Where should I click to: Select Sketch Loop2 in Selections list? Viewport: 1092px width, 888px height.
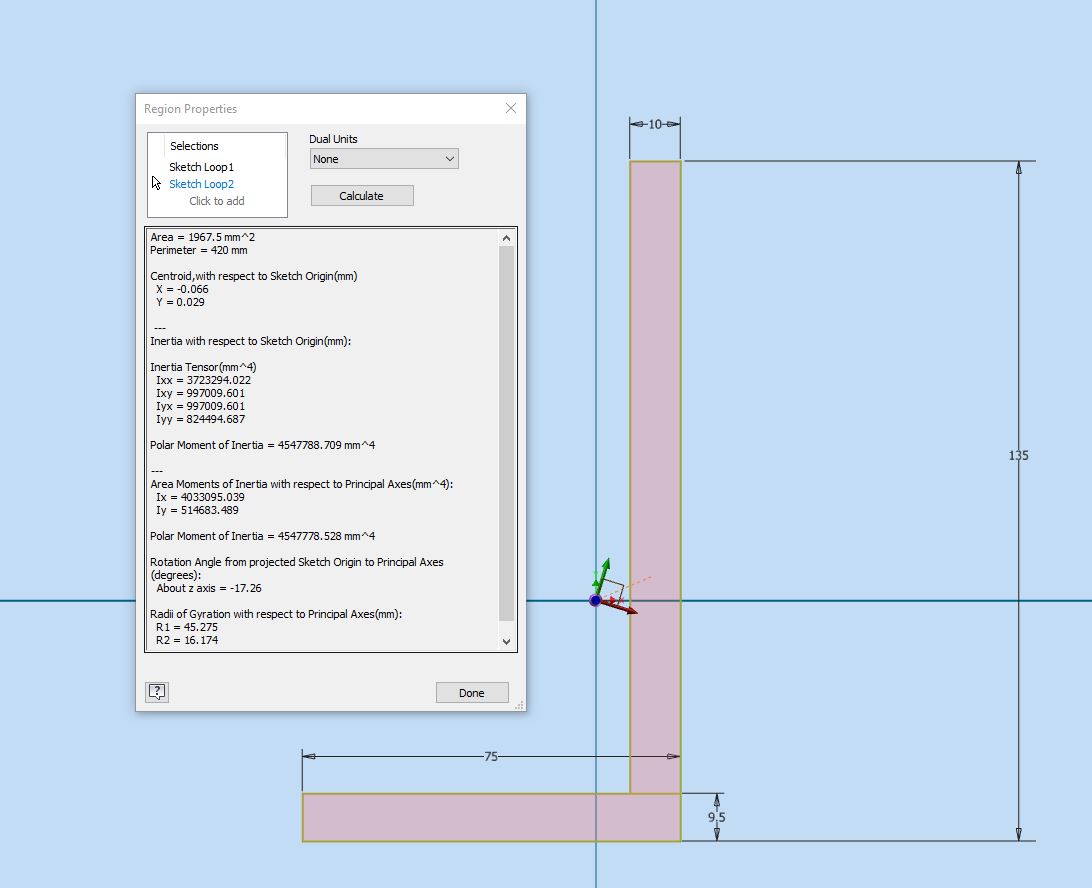[201, 184]
